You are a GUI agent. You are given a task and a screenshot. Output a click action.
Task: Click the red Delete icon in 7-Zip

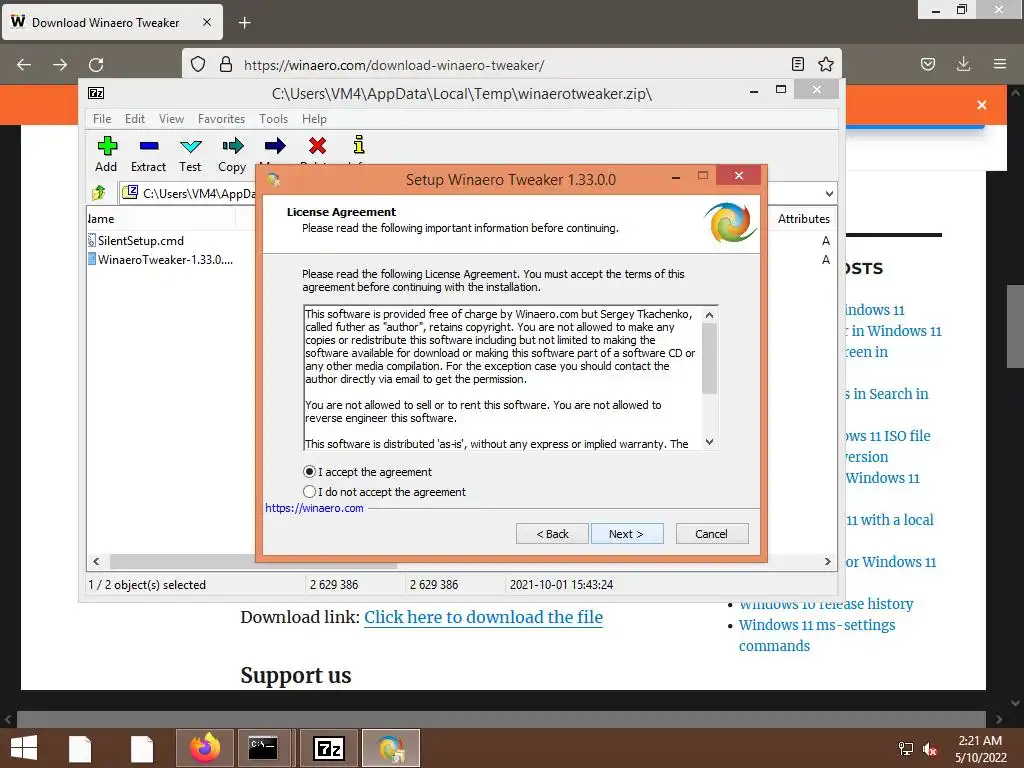tap(317, 146)
